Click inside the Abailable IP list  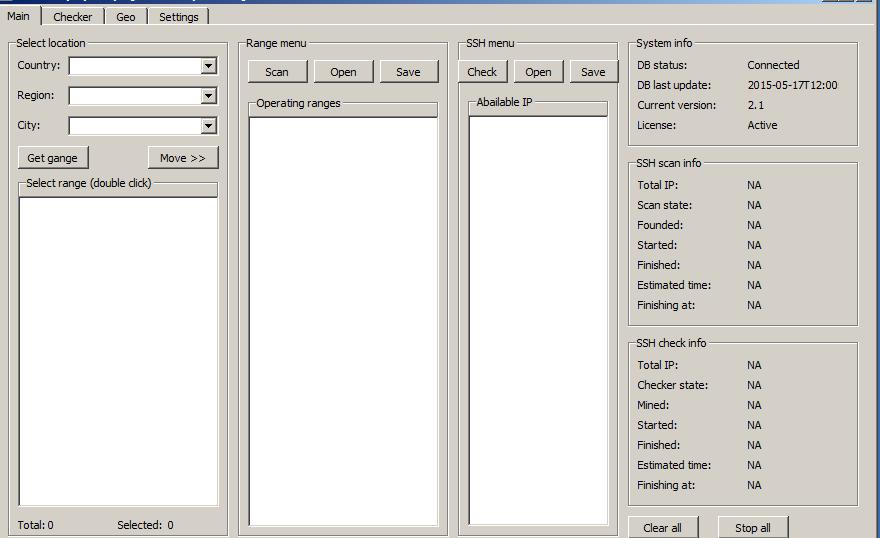tap(538, 320)
